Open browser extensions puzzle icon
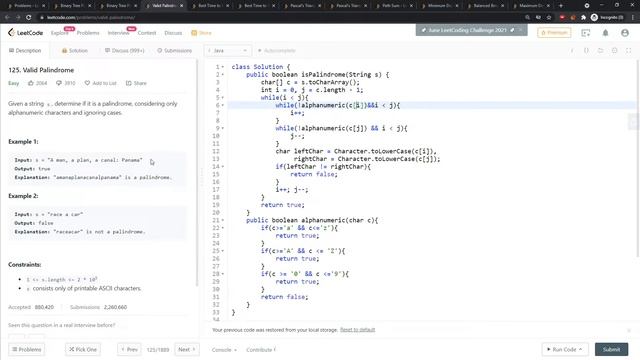 pos(583,18)
